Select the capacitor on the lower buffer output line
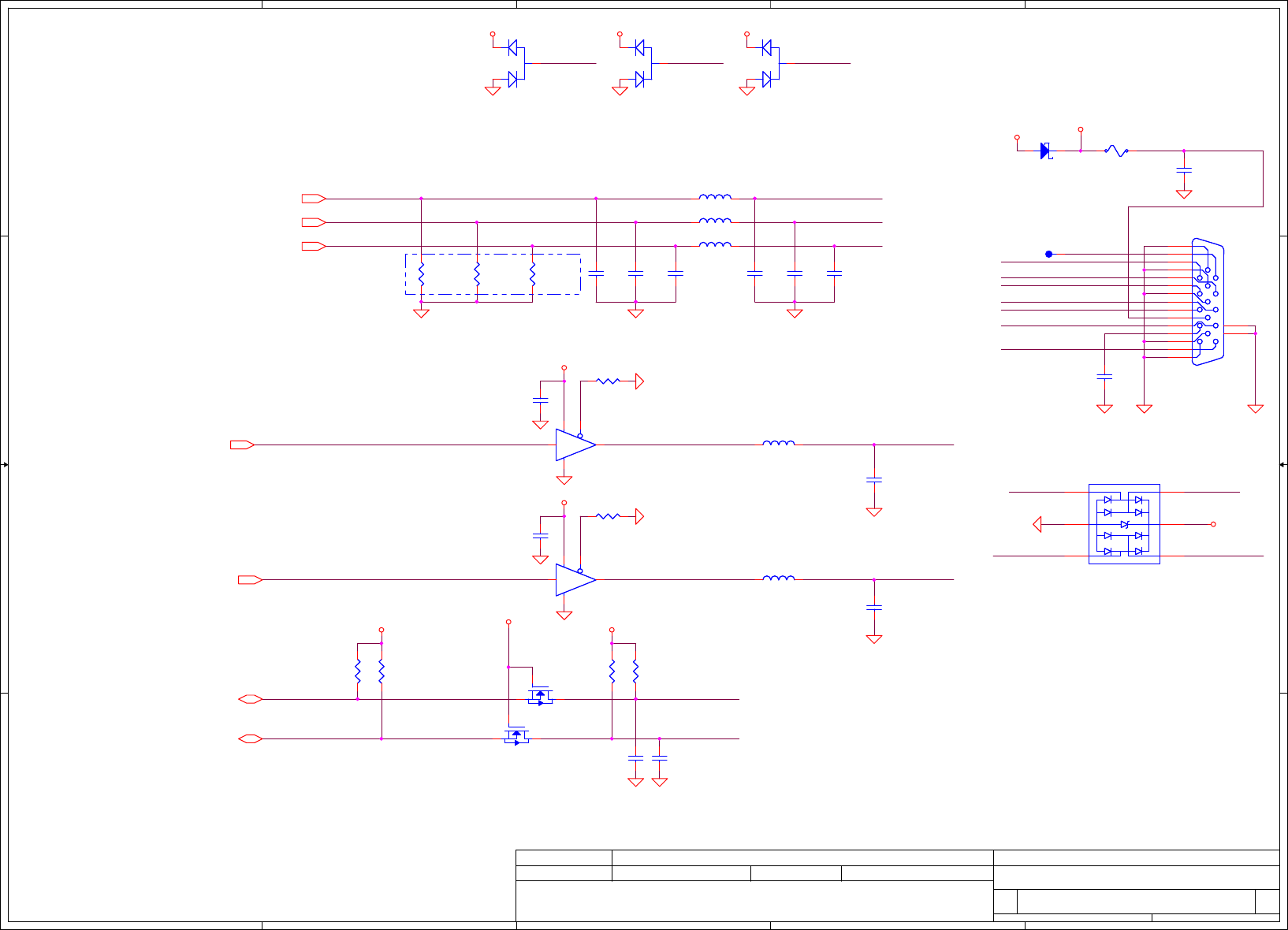1288x930 pixels. [x=874, y=607]
